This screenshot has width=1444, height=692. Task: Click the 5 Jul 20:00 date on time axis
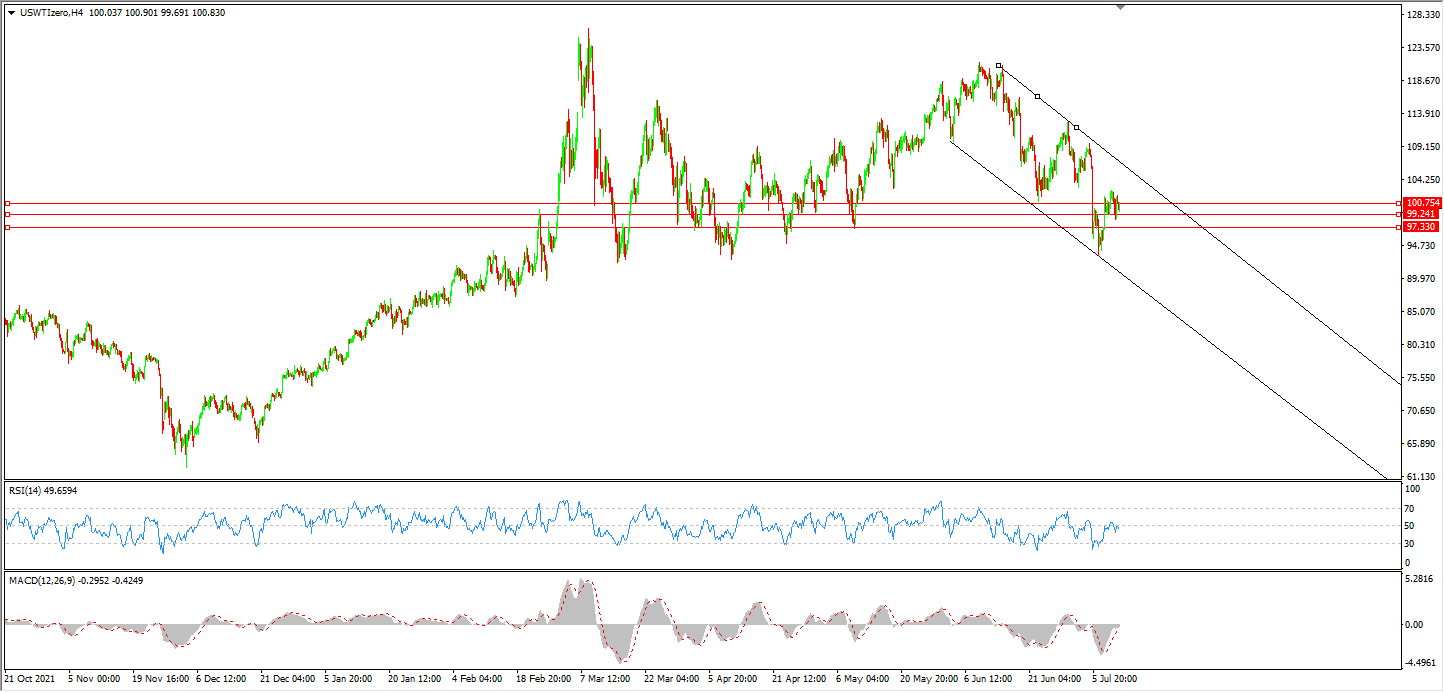point(1114,678)
